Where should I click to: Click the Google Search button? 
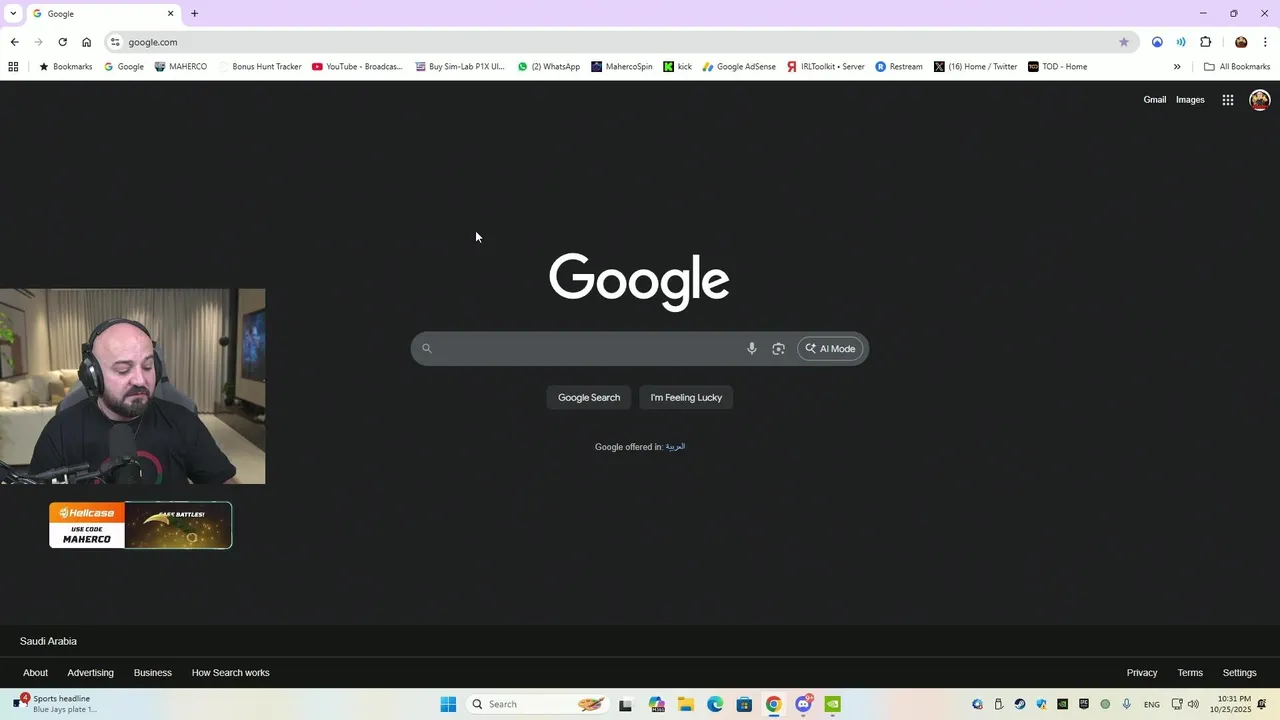pyautogui.click(x=589, y=398)
